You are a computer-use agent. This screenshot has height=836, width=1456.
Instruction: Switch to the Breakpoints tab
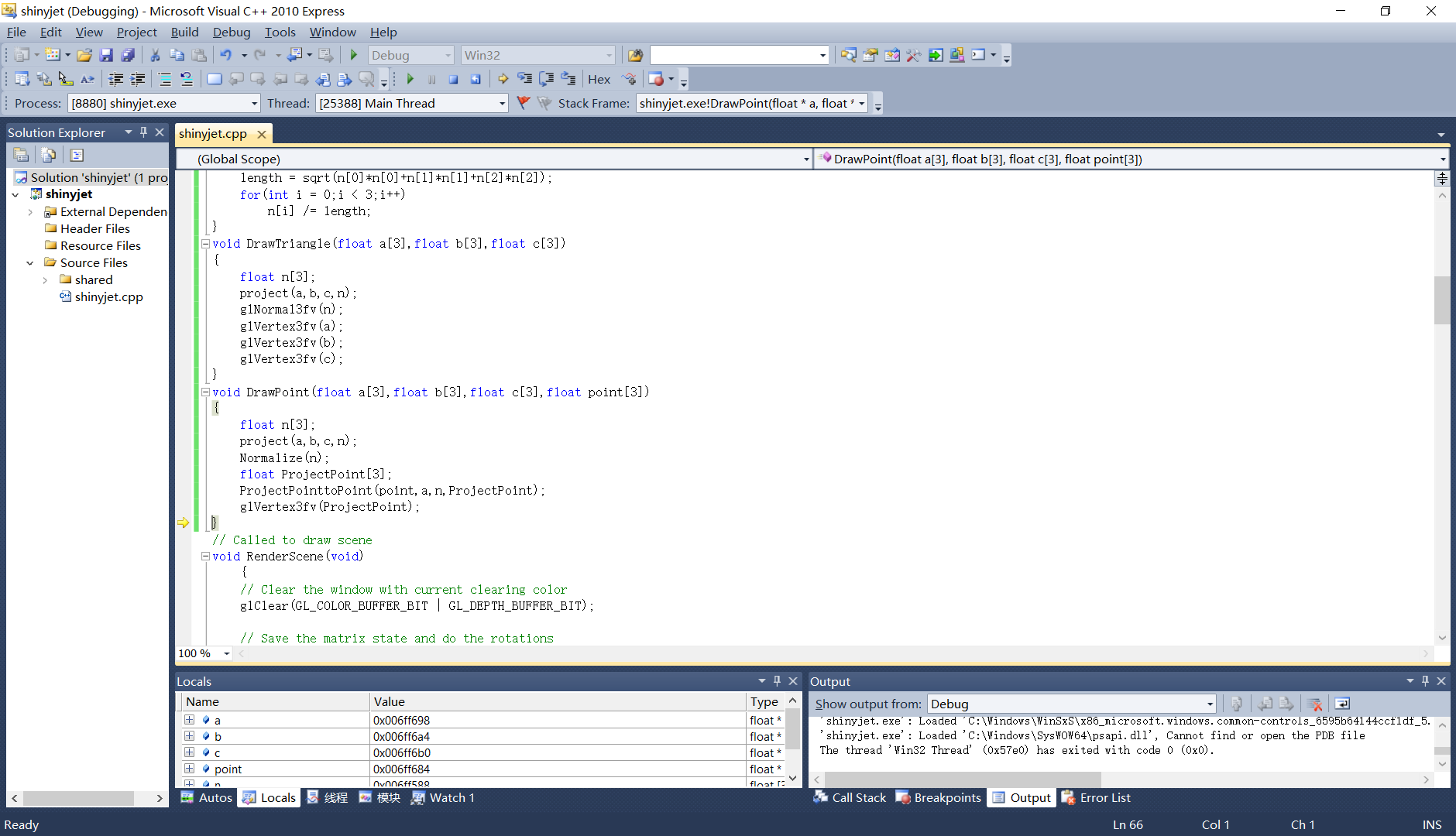coord(939,797)
